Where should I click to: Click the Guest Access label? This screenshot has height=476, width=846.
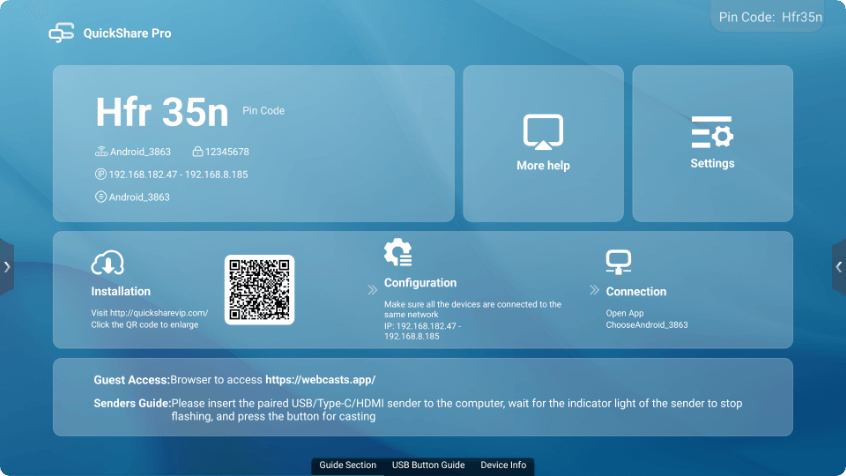click(x=132, y=380)
